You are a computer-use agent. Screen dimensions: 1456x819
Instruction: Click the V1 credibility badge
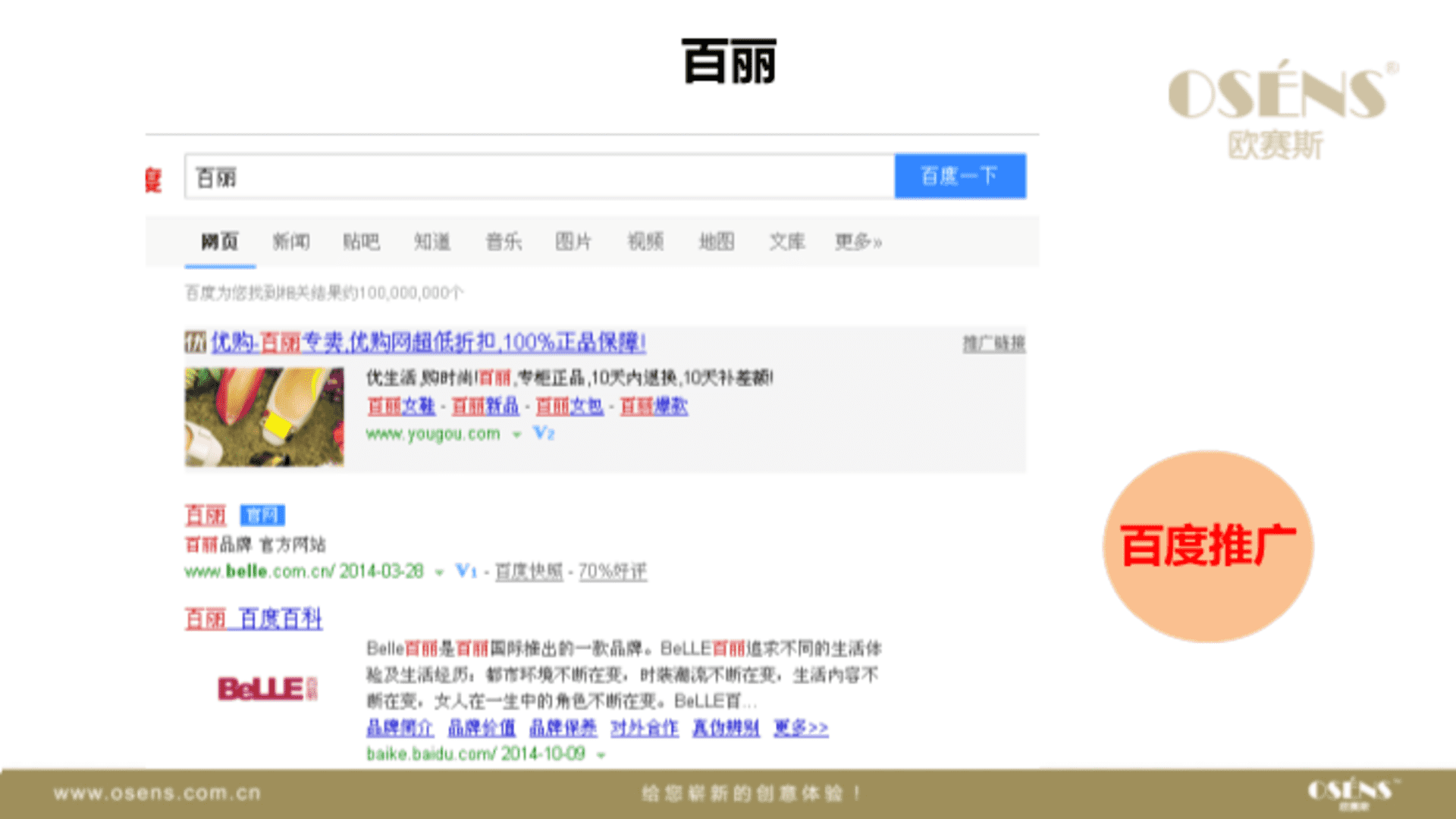[466, 571]
